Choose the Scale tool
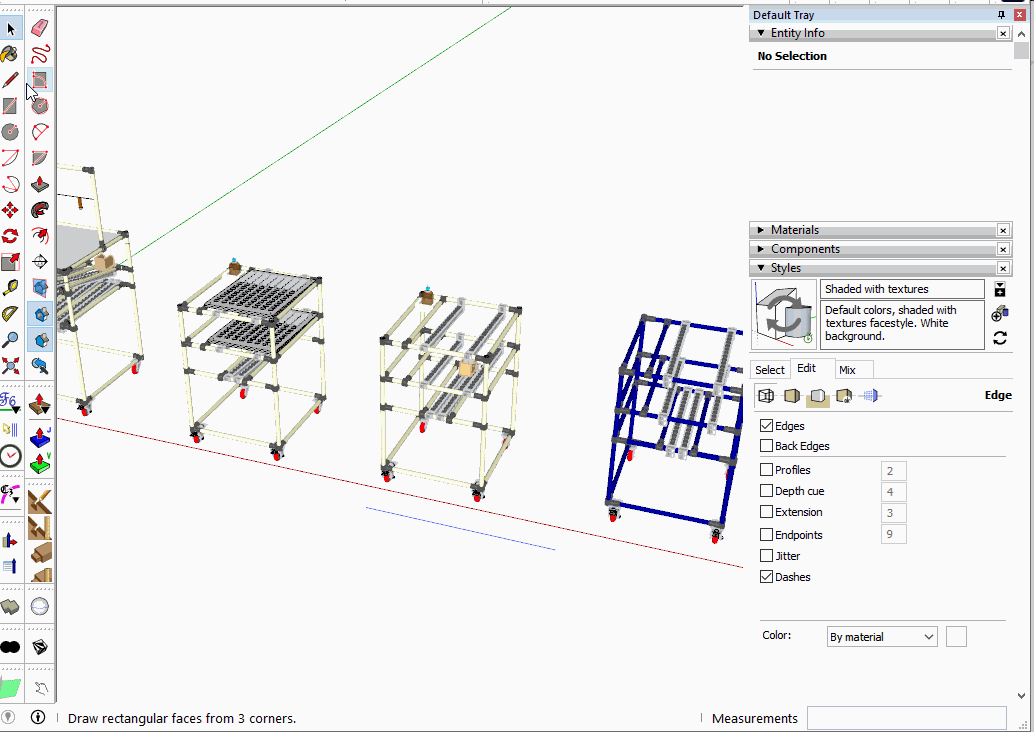The height and width of the screenshot is (732, 1034). (x=11, y=262)
